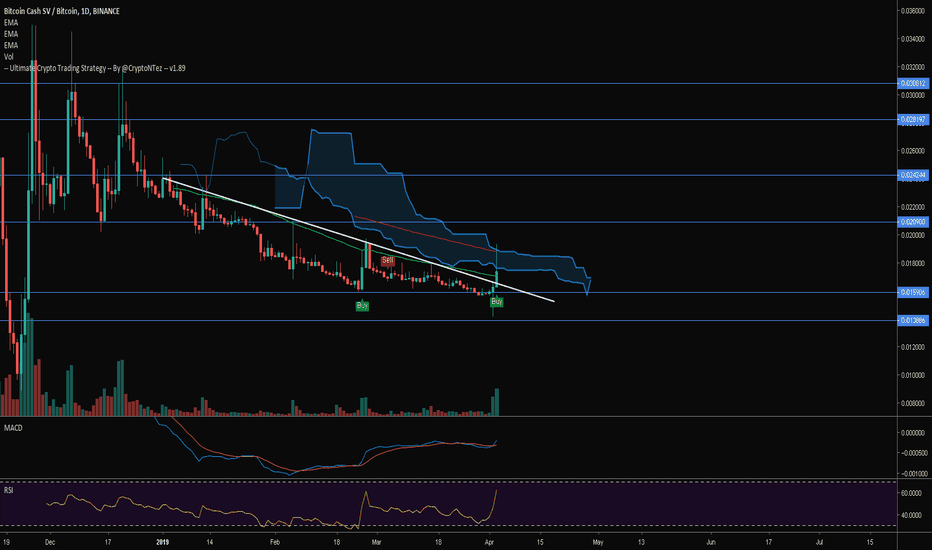
Task: Click the Jun date on time axis
Action: [x=711, y=542]
